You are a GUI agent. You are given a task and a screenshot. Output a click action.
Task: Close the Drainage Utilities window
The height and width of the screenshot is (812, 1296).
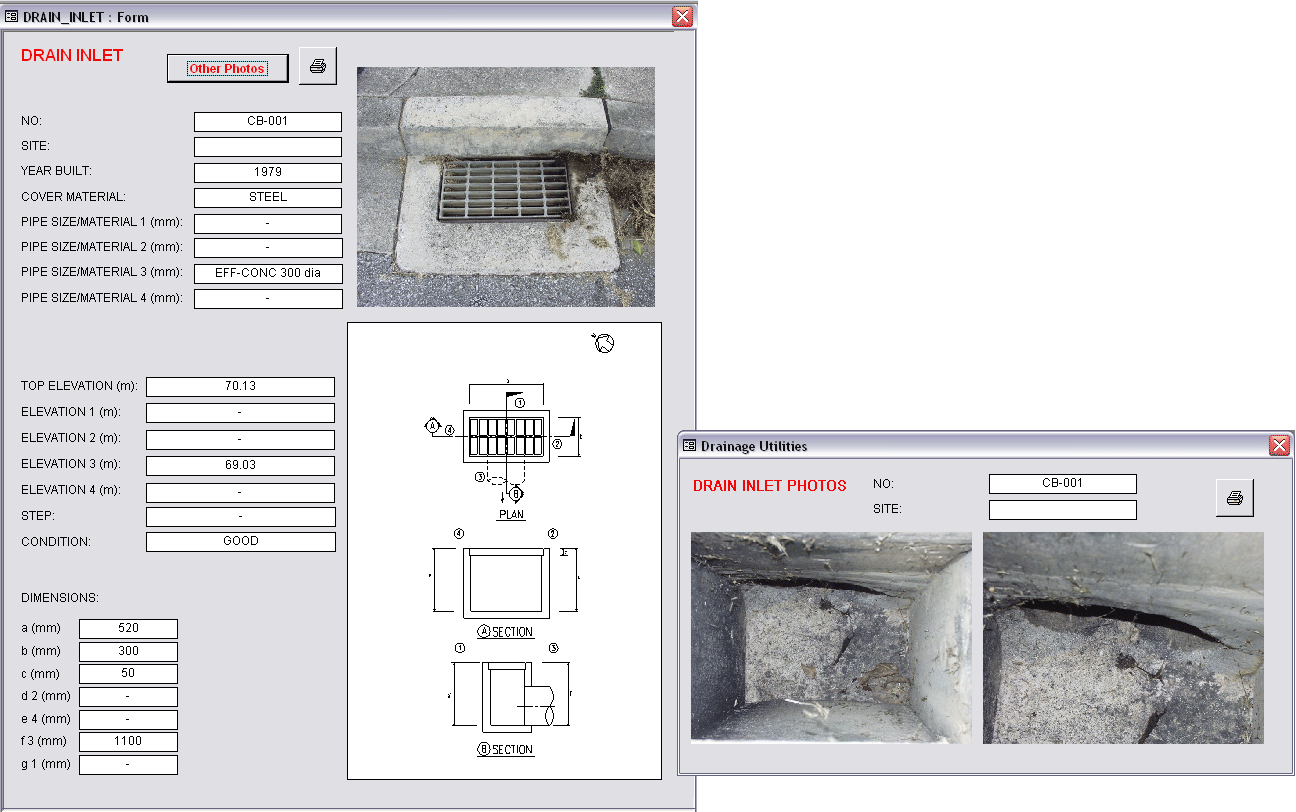coord(1278,446)
